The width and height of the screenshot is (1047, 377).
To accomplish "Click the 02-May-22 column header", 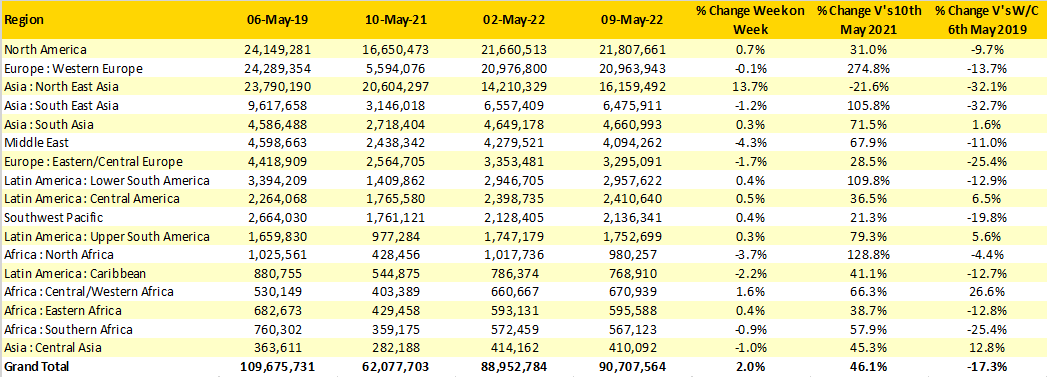I will tap(513, 19).
